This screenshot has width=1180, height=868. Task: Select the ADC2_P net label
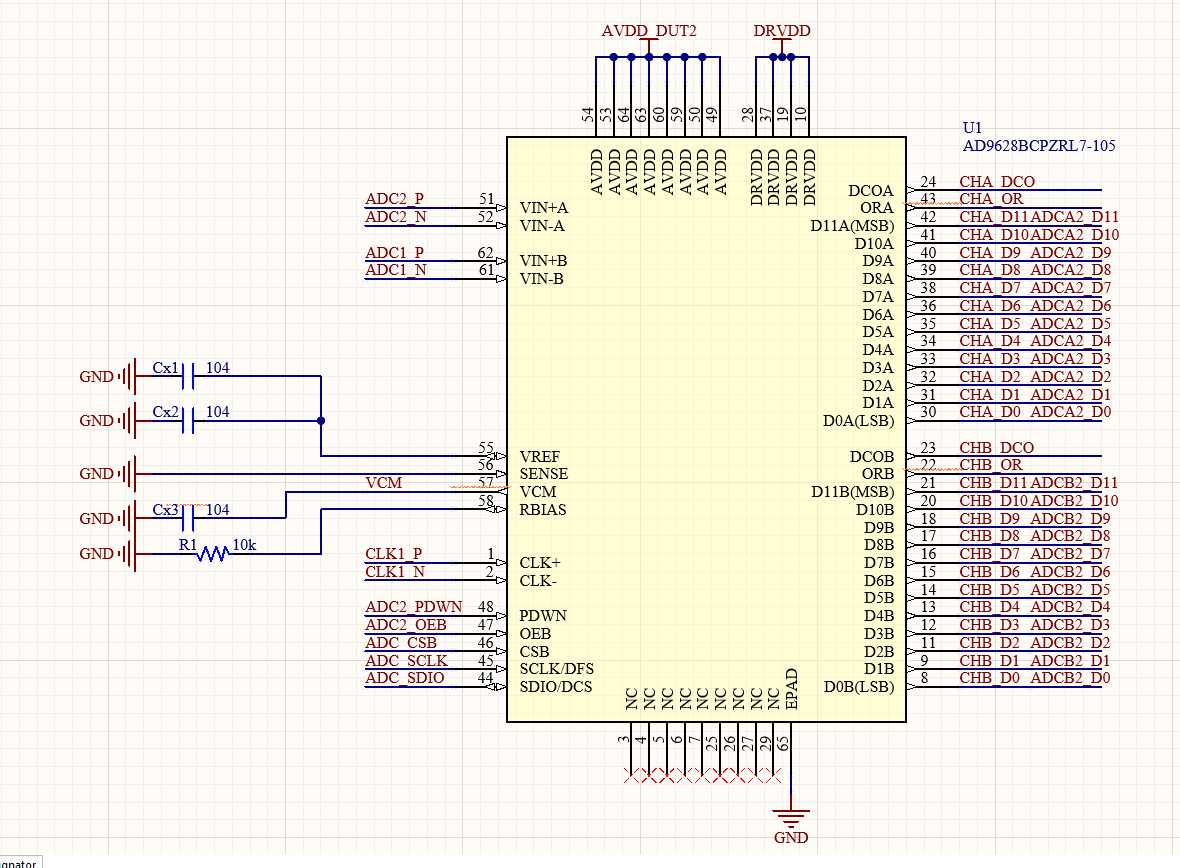[x=394, y=199]
